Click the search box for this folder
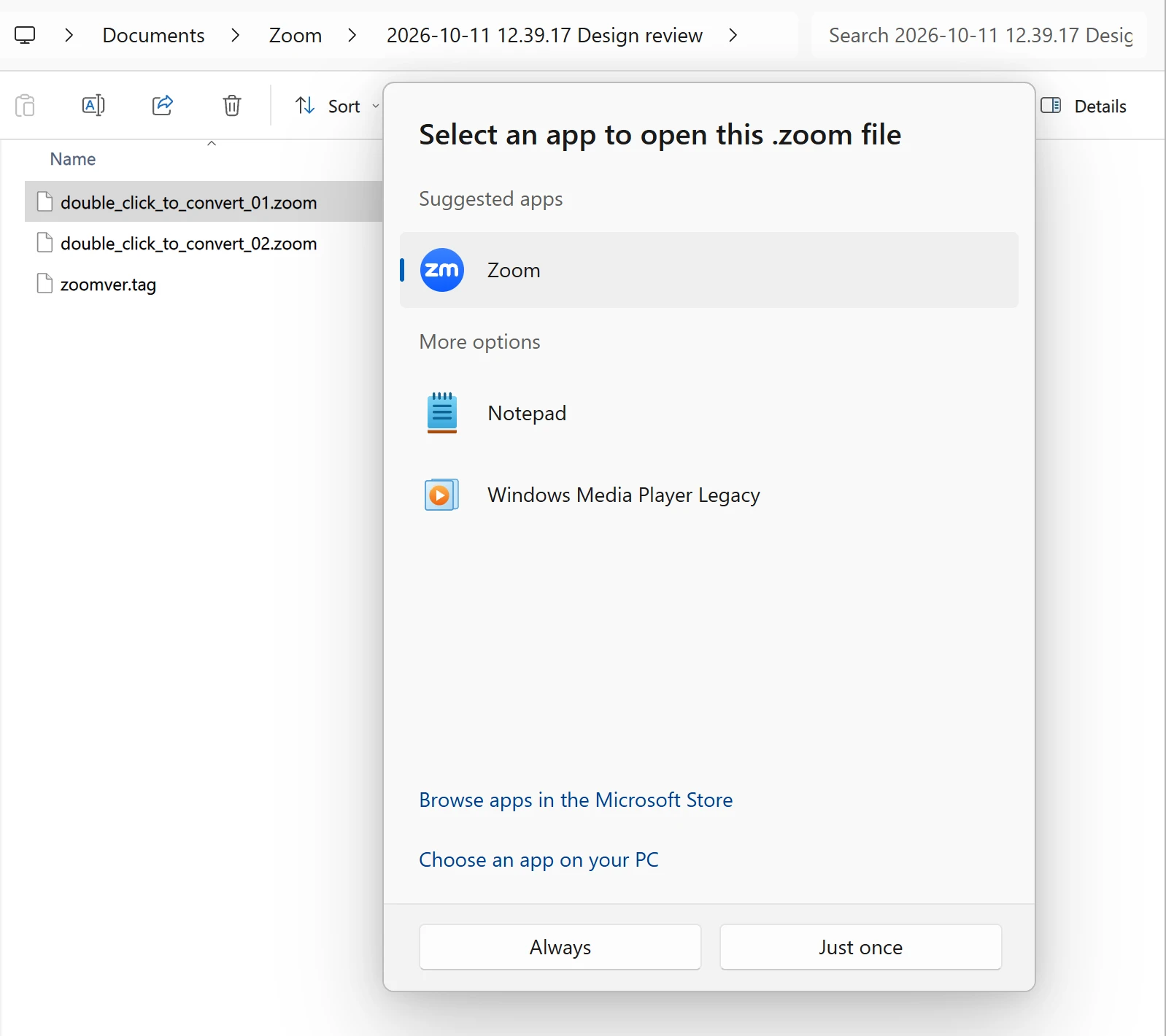Image resolution: width=1166 pixels, height=1036 pixels. click(x=979, y=35)
